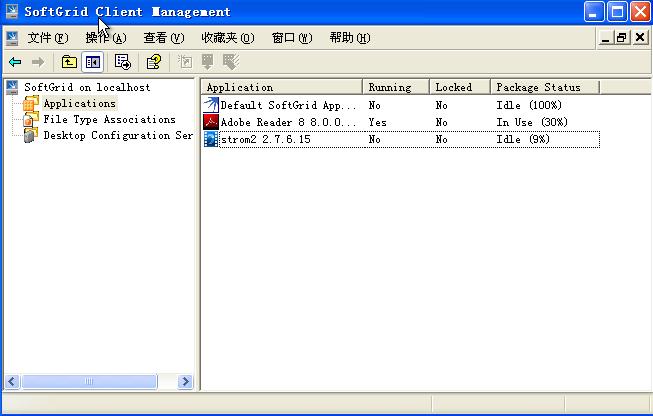Image resolution: width=653 pixels, height=416 pixels.
Task: Maximize the SoftGrid Client Management window
Action: [x=617, y=11]
